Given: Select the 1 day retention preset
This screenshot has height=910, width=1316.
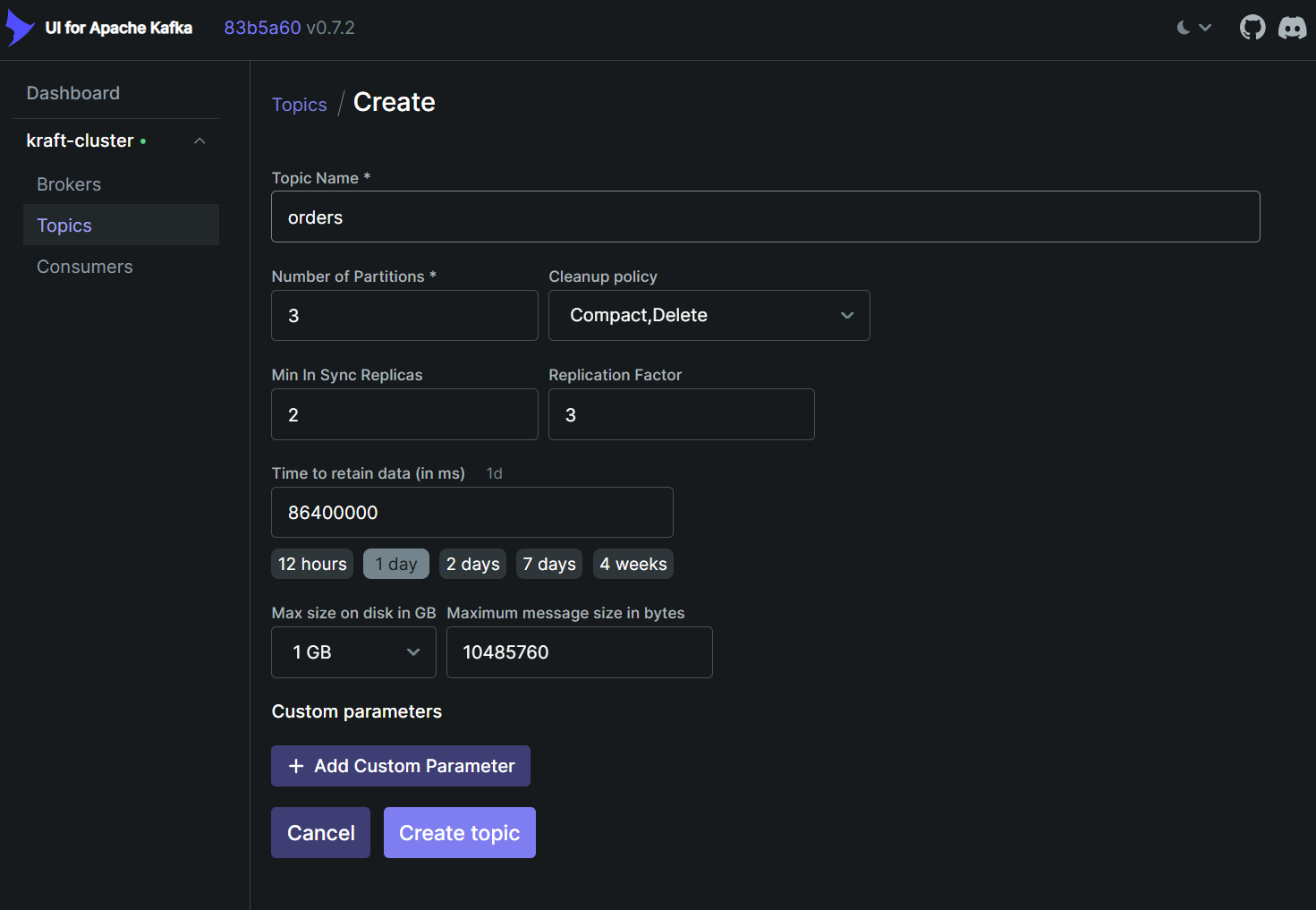Looking at the screenshot, I should point(395,564).
